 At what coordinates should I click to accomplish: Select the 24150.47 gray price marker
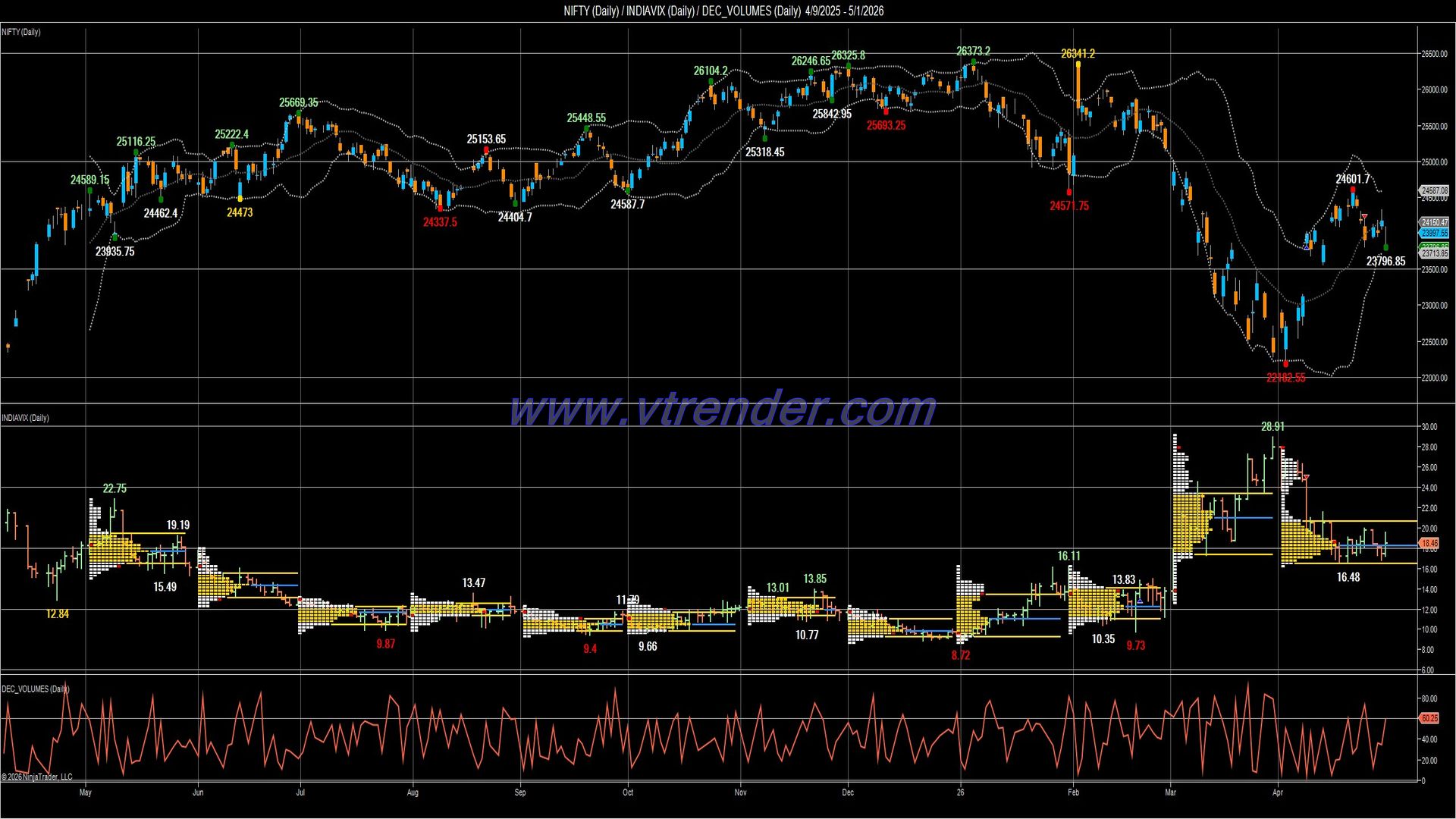(x=1434, y=223)
